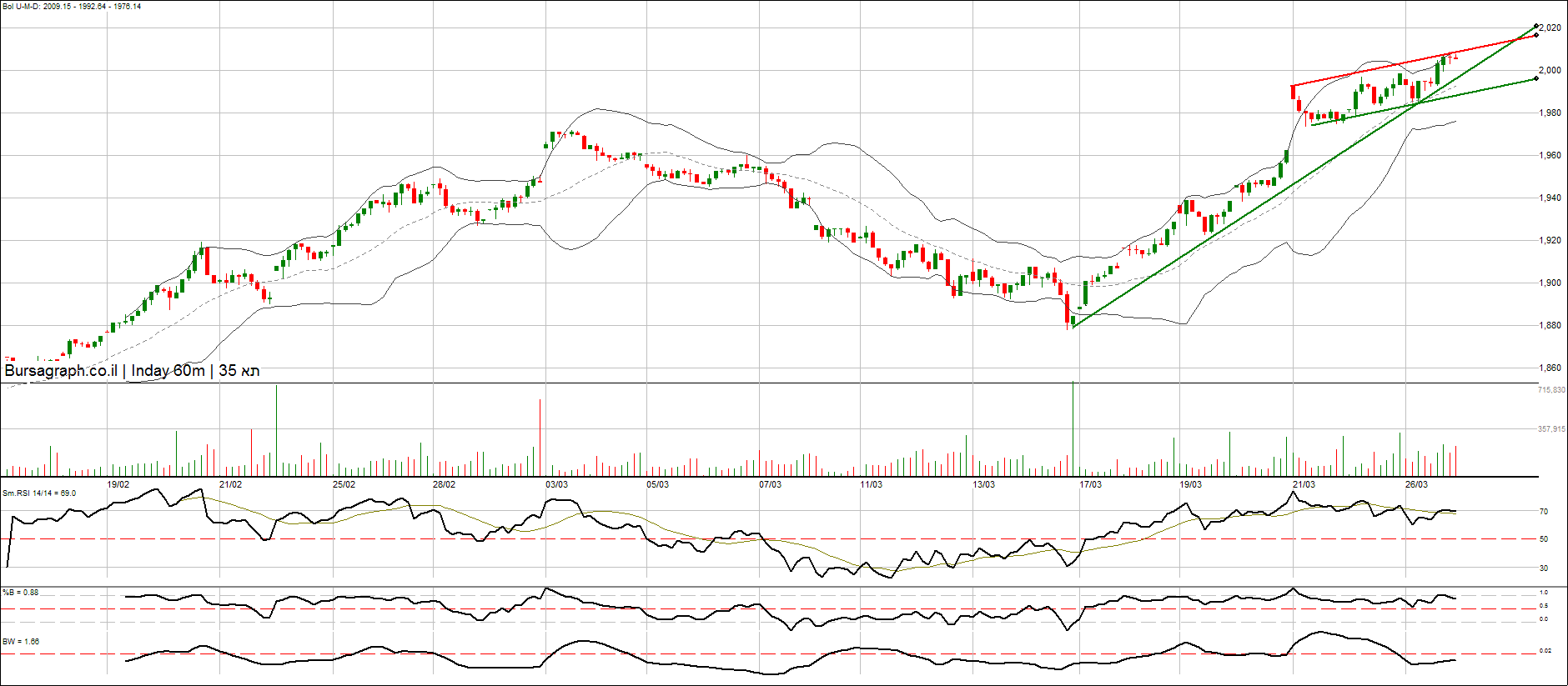Click the lower green trendline's right endpoint handle
The width and height of the screenshot is (1568, 686).
click(1536, 79)
